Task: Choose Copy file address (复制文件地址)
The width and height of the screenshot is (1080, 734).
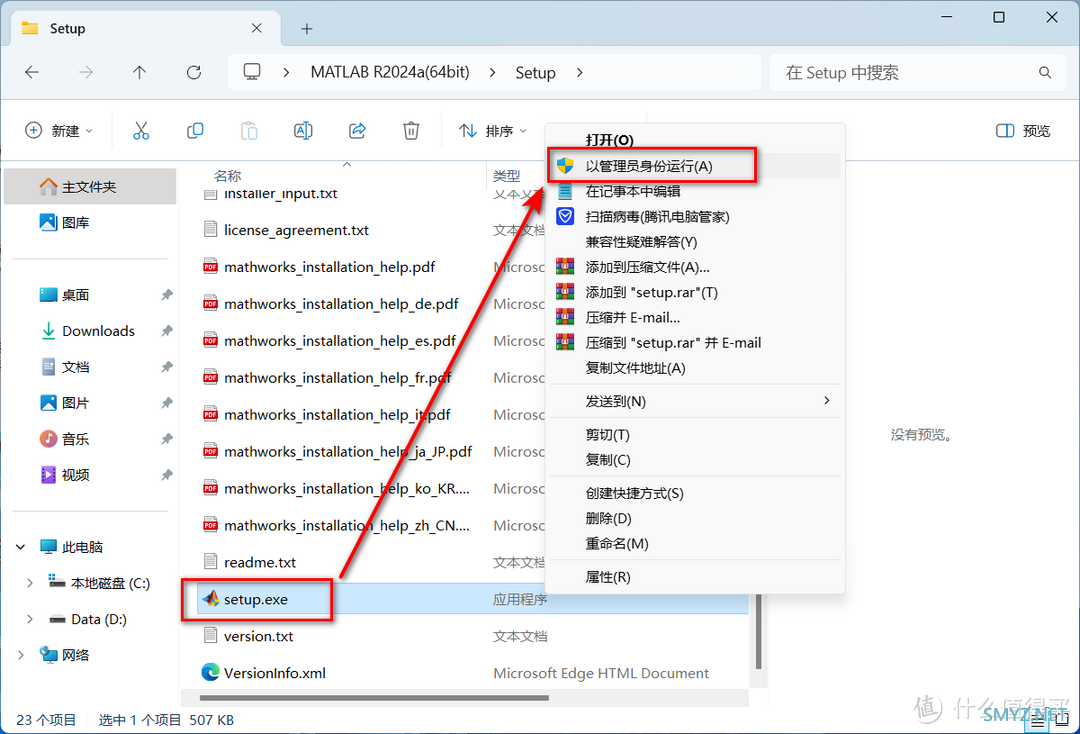Action: click(x=695, y=368)
